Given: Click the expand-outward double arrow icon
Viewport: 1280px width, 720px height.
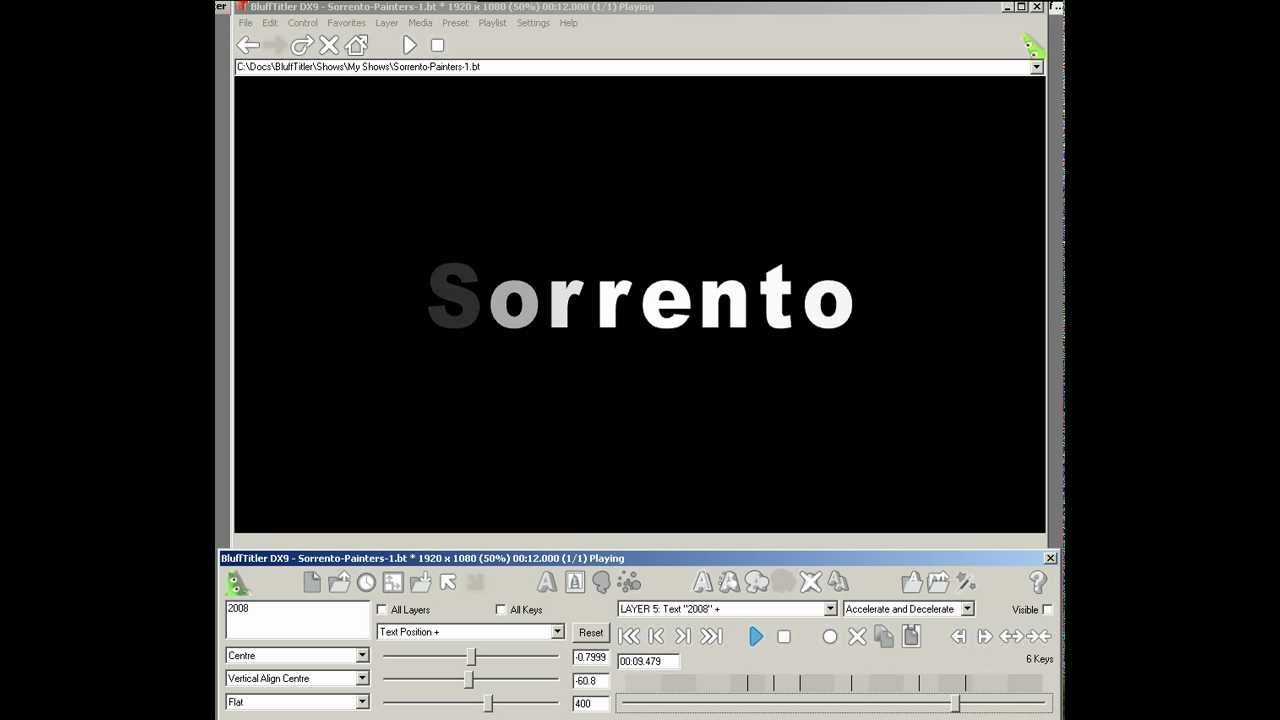Looking at the screenshot, I should click(1011, 636).
